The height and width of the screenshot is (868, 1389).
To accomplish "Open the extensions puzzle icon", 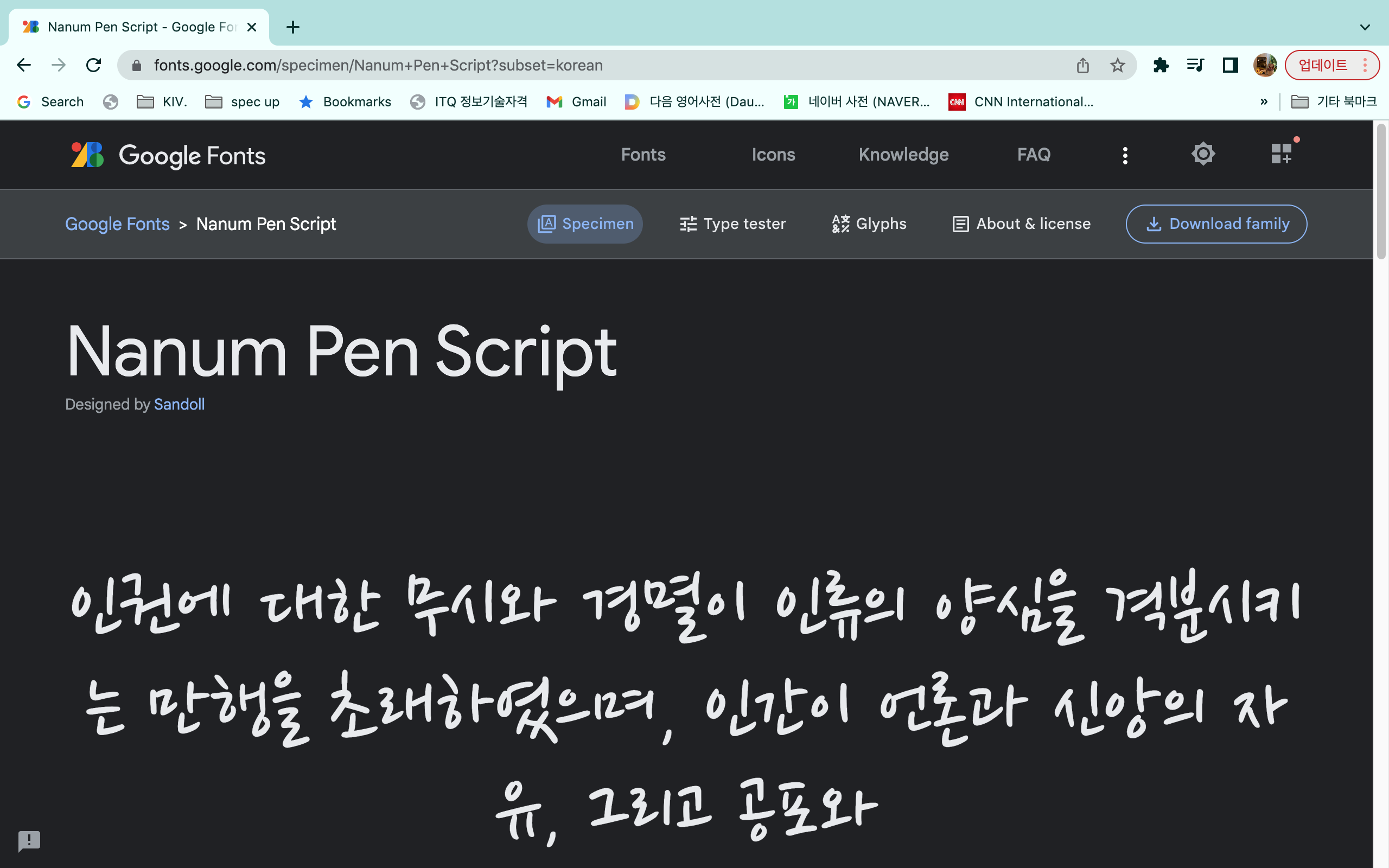I will click(x=1161, y=66).
